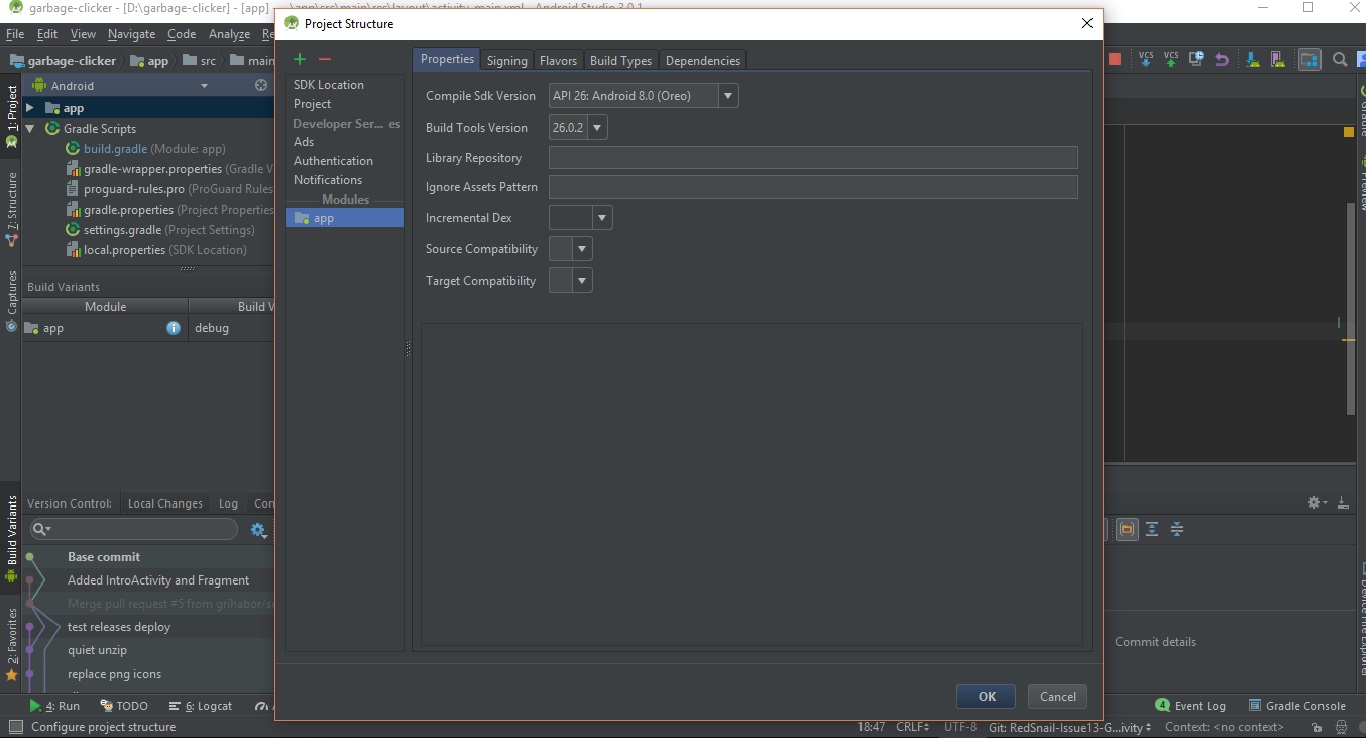Click the Ignore Assets Pattern input field

pyautogui.click(x=813, y=187)
